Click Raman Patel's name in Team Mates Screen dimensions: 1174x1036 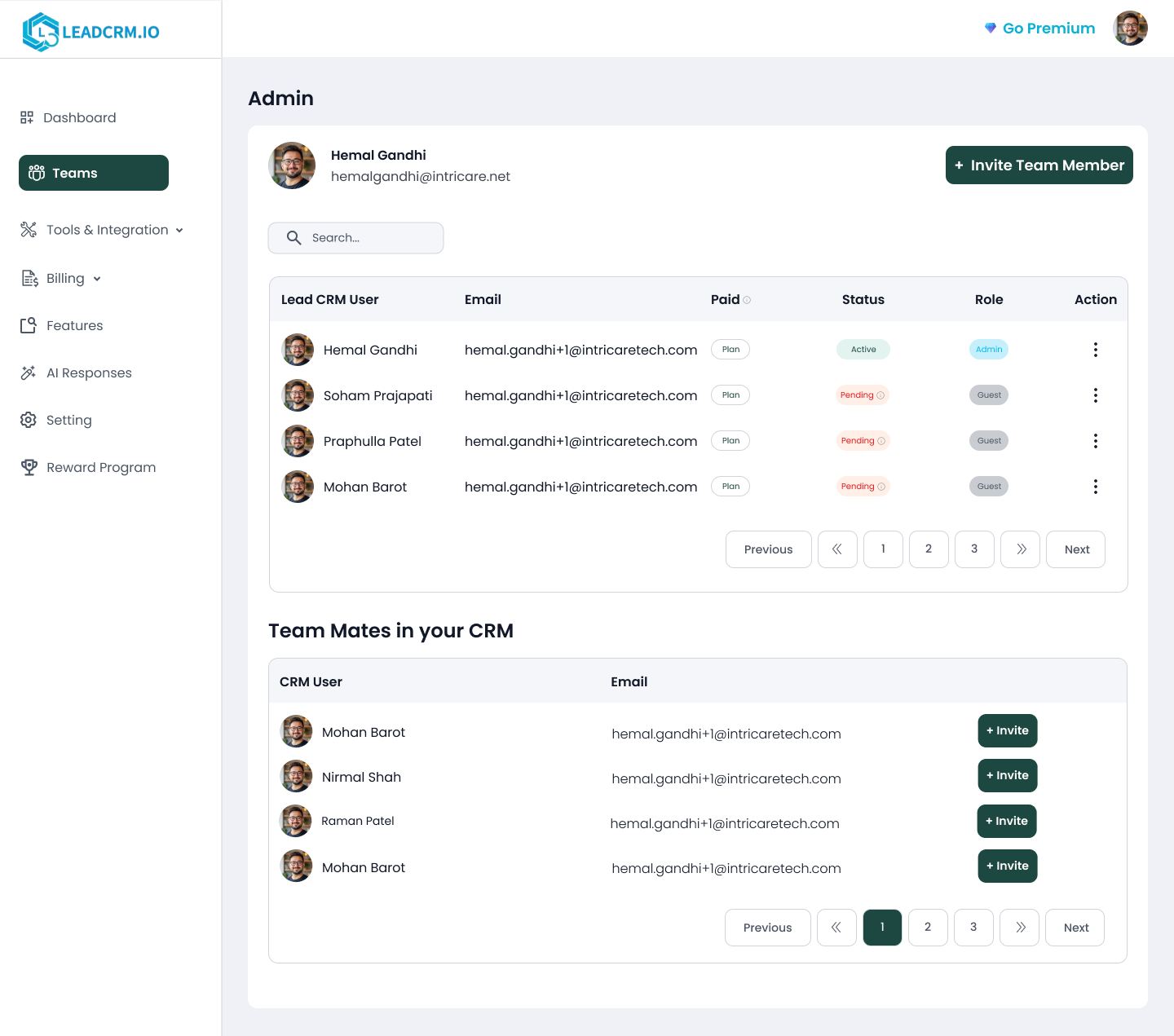(358, 821)
